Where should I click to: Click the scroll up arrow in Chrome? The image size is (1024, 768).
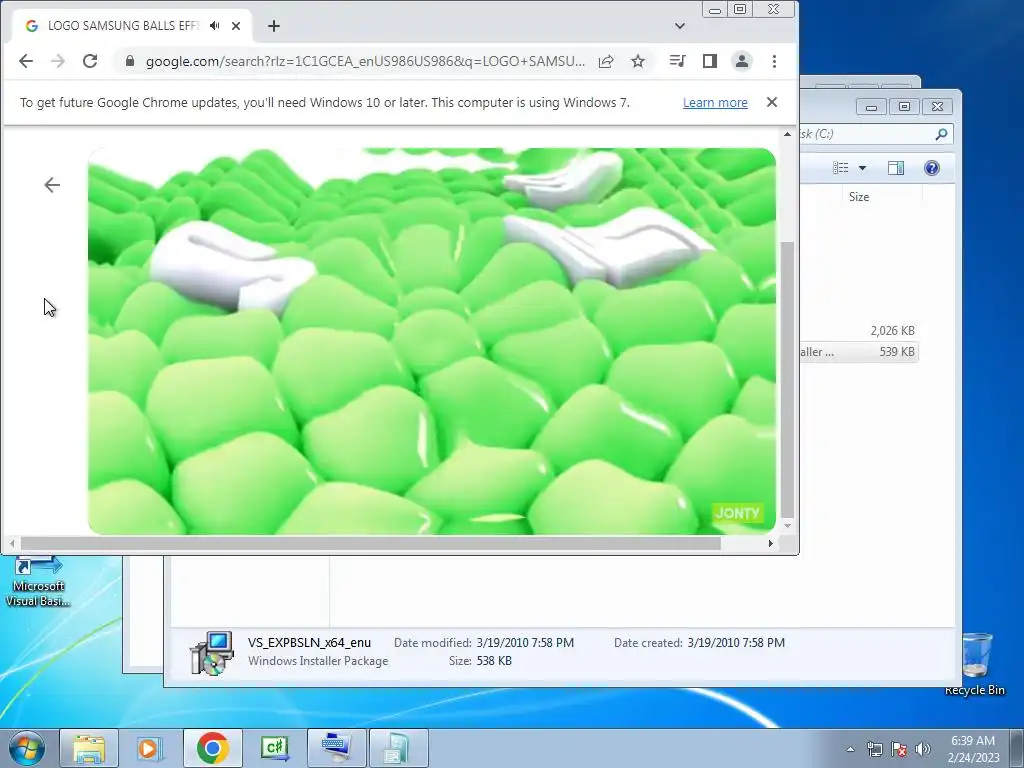788,134
